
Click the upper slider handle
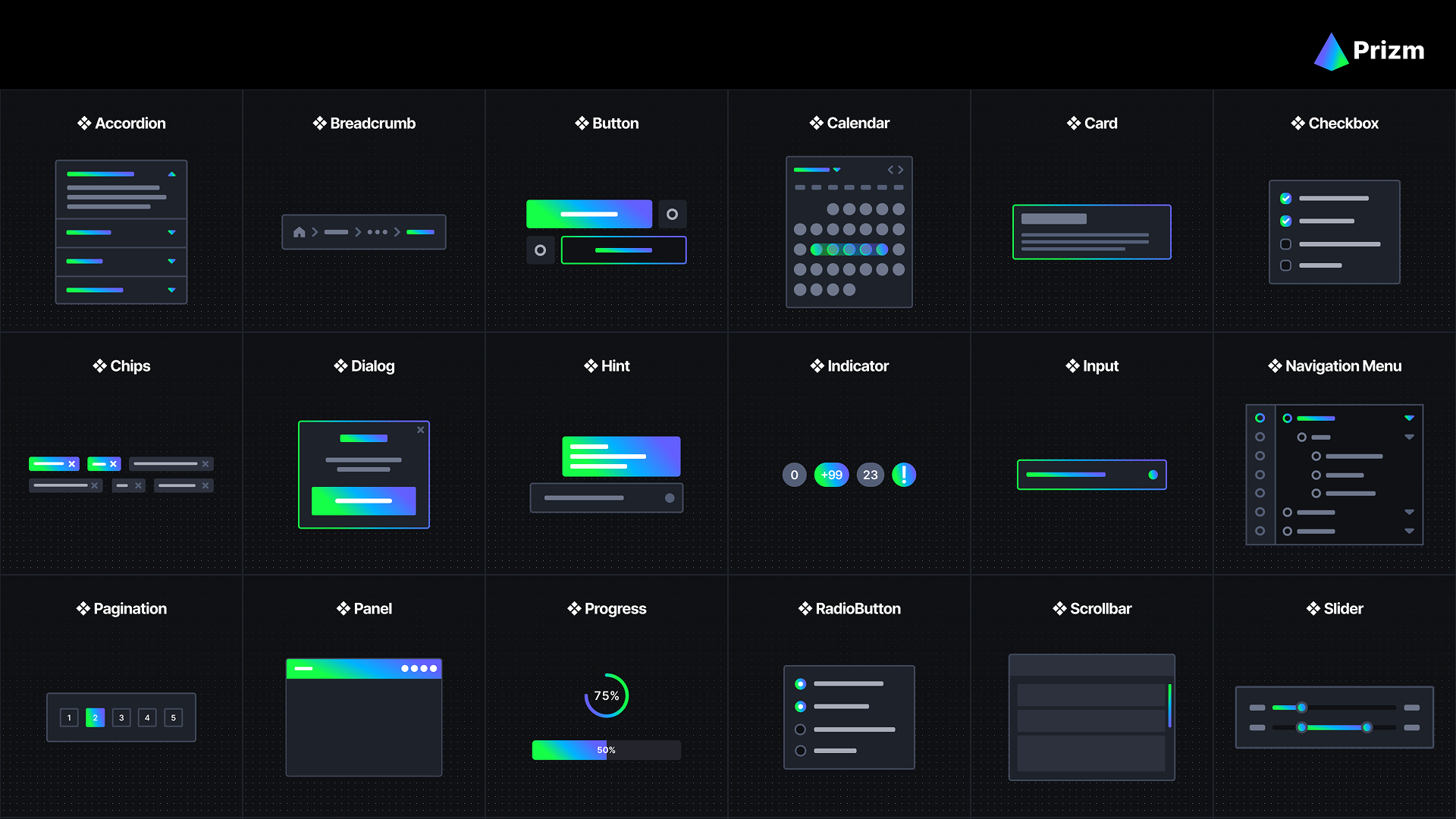(x=1301, y=708)
